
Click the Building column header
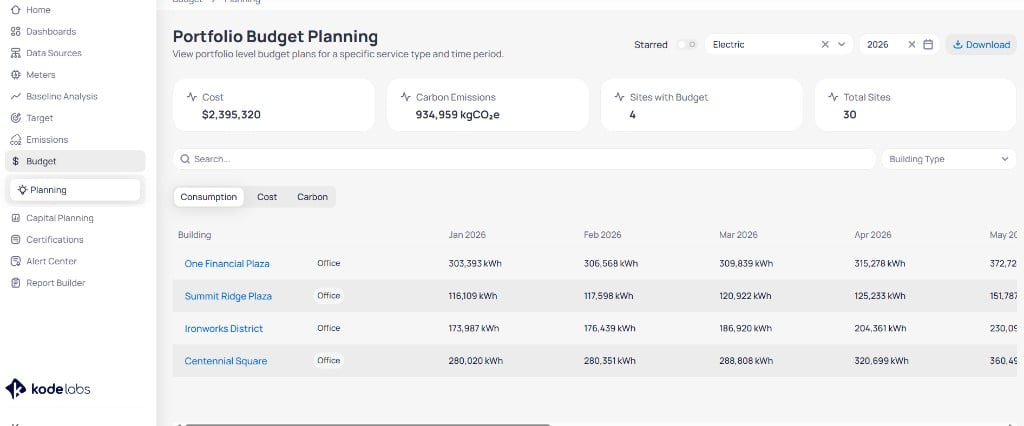[x=195, y=235]
